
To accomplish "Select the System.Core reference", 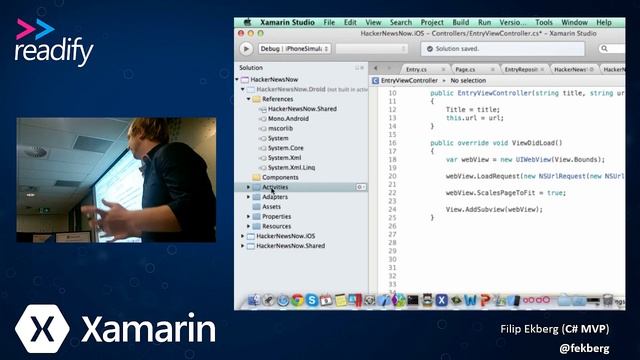I will pos(286,148).
